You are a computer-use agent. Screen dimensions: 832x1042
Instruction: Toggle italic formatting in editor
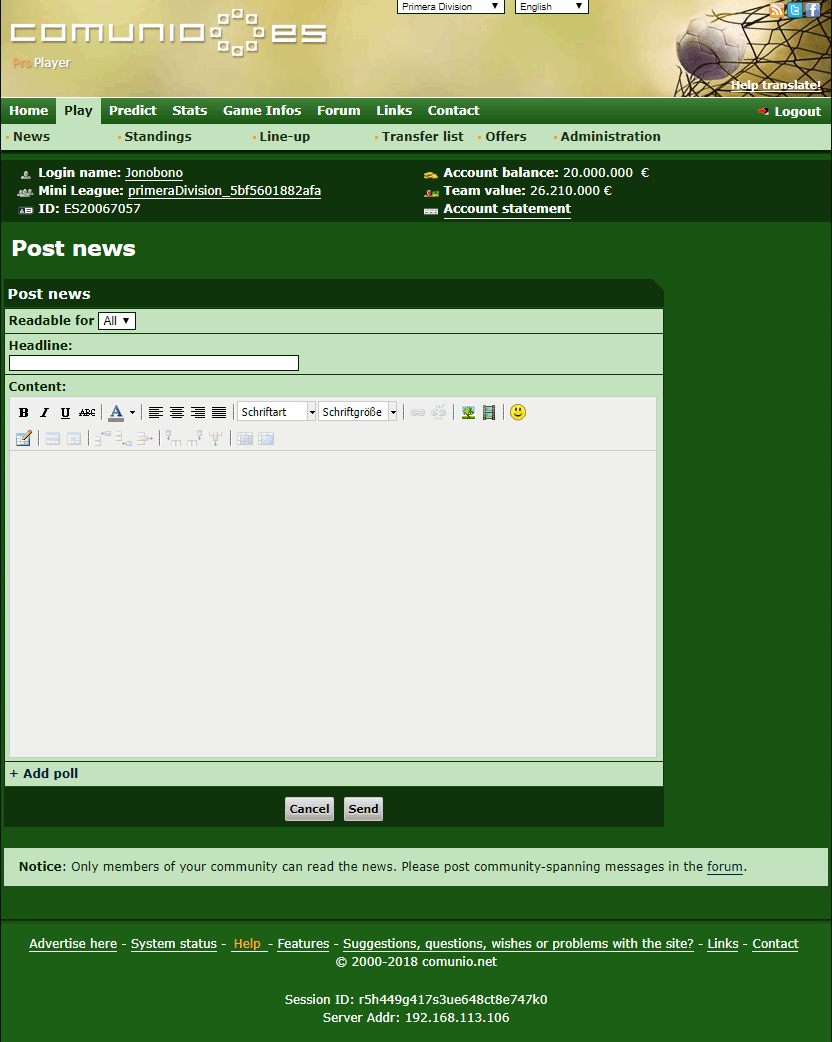point(44,413)
